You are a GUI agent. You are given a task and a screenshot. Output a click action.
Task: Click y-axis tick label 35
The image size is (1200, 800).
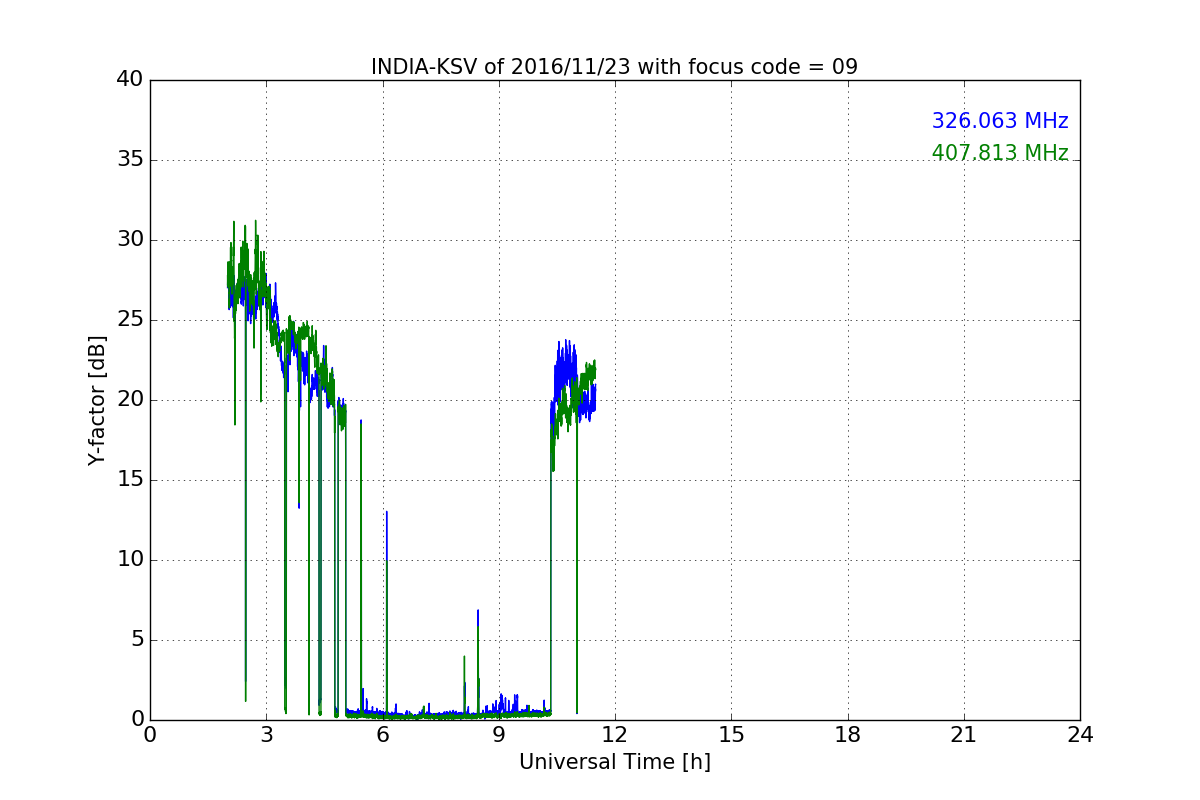(129, 160)
